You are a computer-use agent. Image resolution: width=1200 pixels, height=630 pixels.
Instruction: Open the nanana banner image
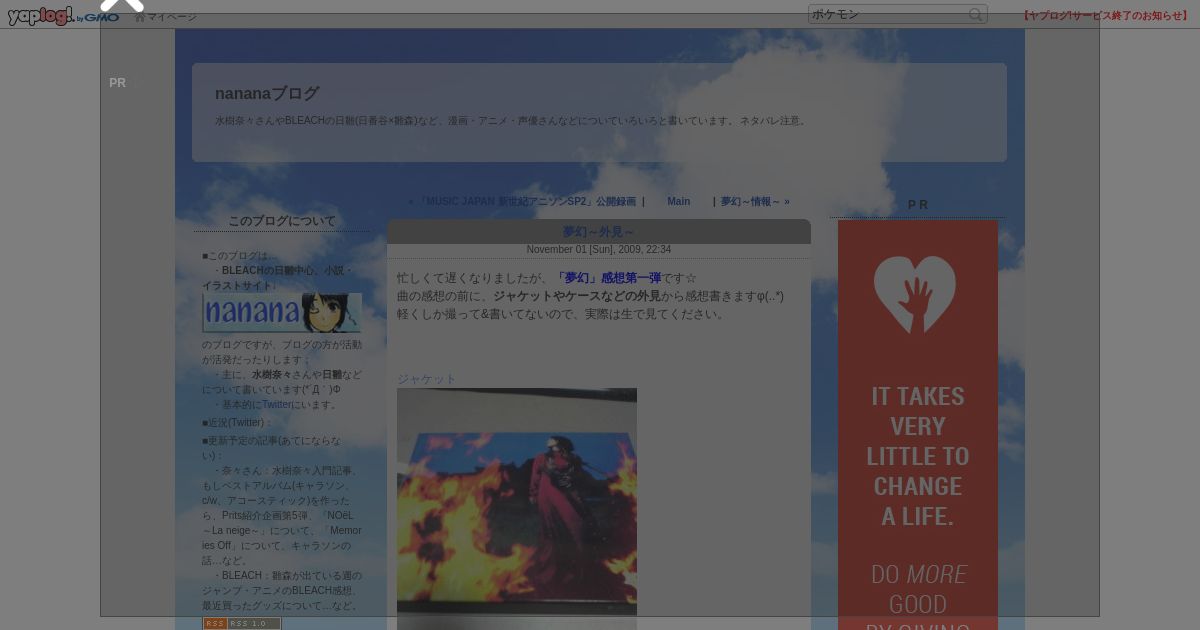(x=282, y=313)
